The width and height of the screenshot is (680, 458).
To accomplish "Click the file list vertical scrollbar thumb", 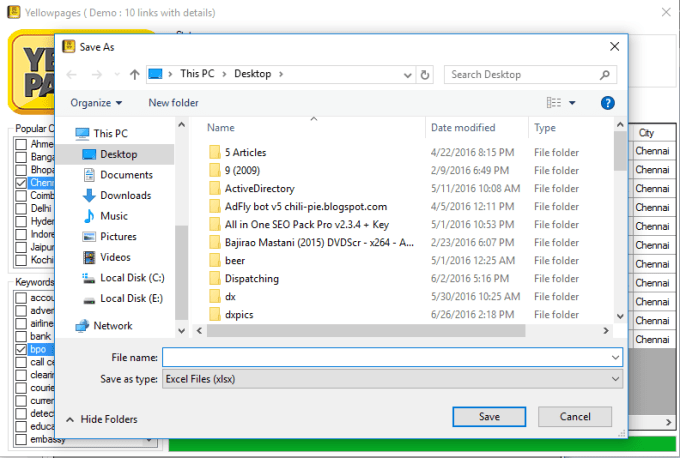I will pos(620,151).
